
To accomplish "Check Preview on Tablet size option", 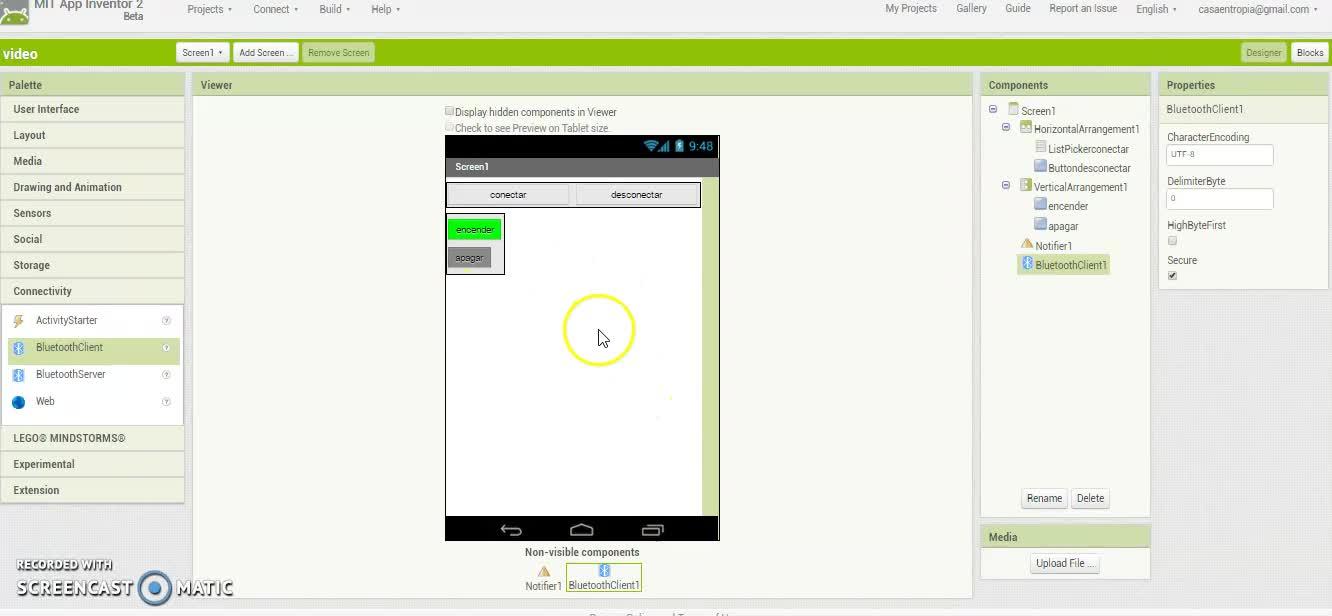I will [450, 127].
